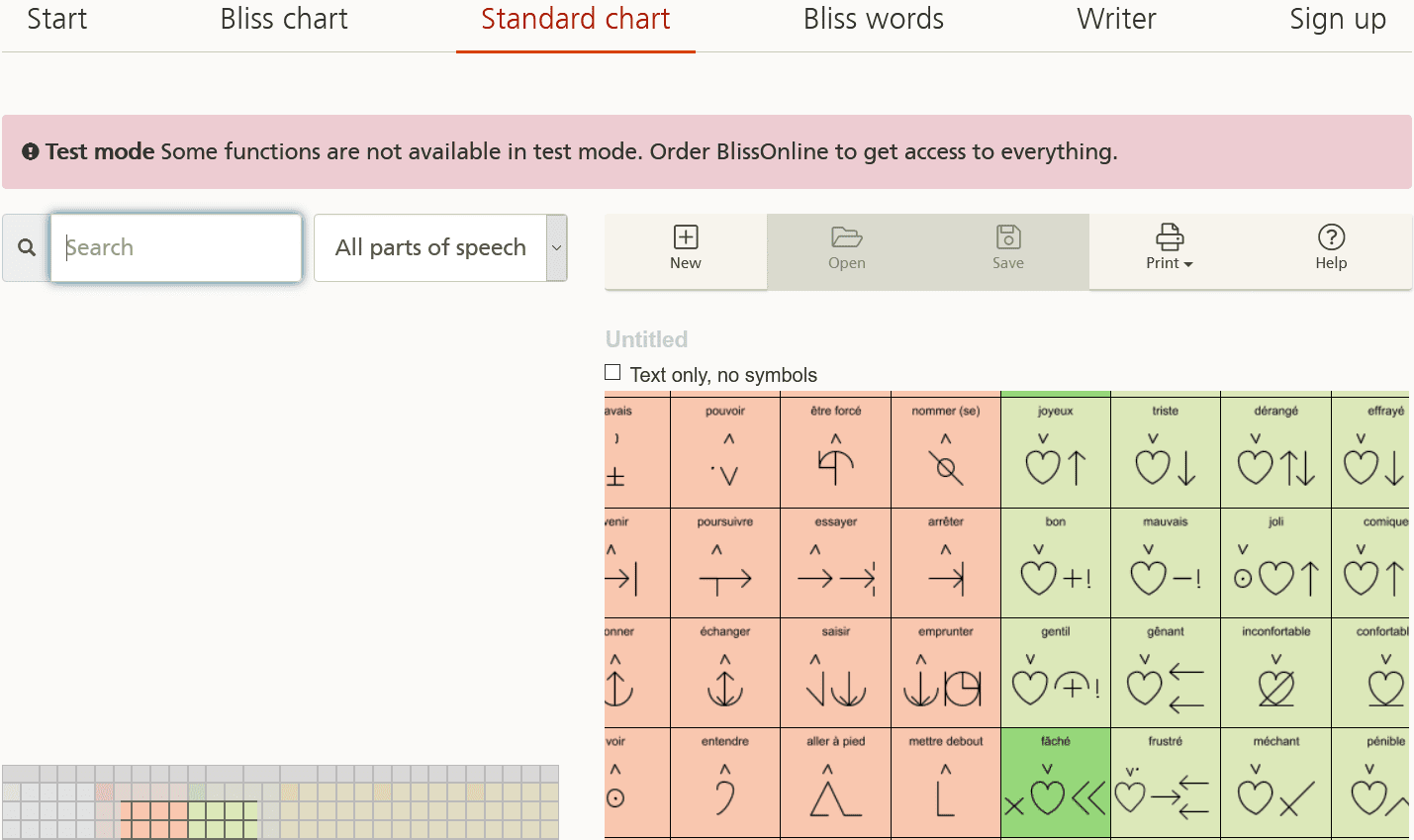Click the chart overview minimap thumbnail
Image resolution: width=1414 pixels, height=840 pixels.
pyautogui.click(x=280, y=801)
